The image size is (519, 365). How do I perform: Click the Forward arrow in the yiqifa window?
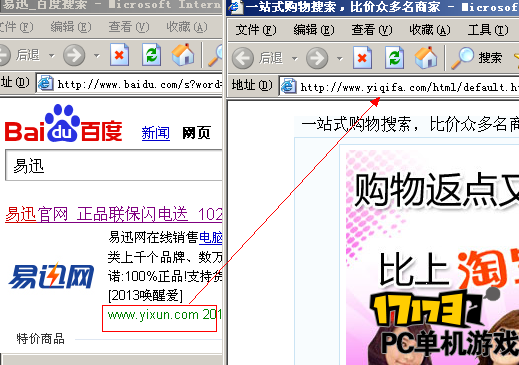(x=317, y=58)
